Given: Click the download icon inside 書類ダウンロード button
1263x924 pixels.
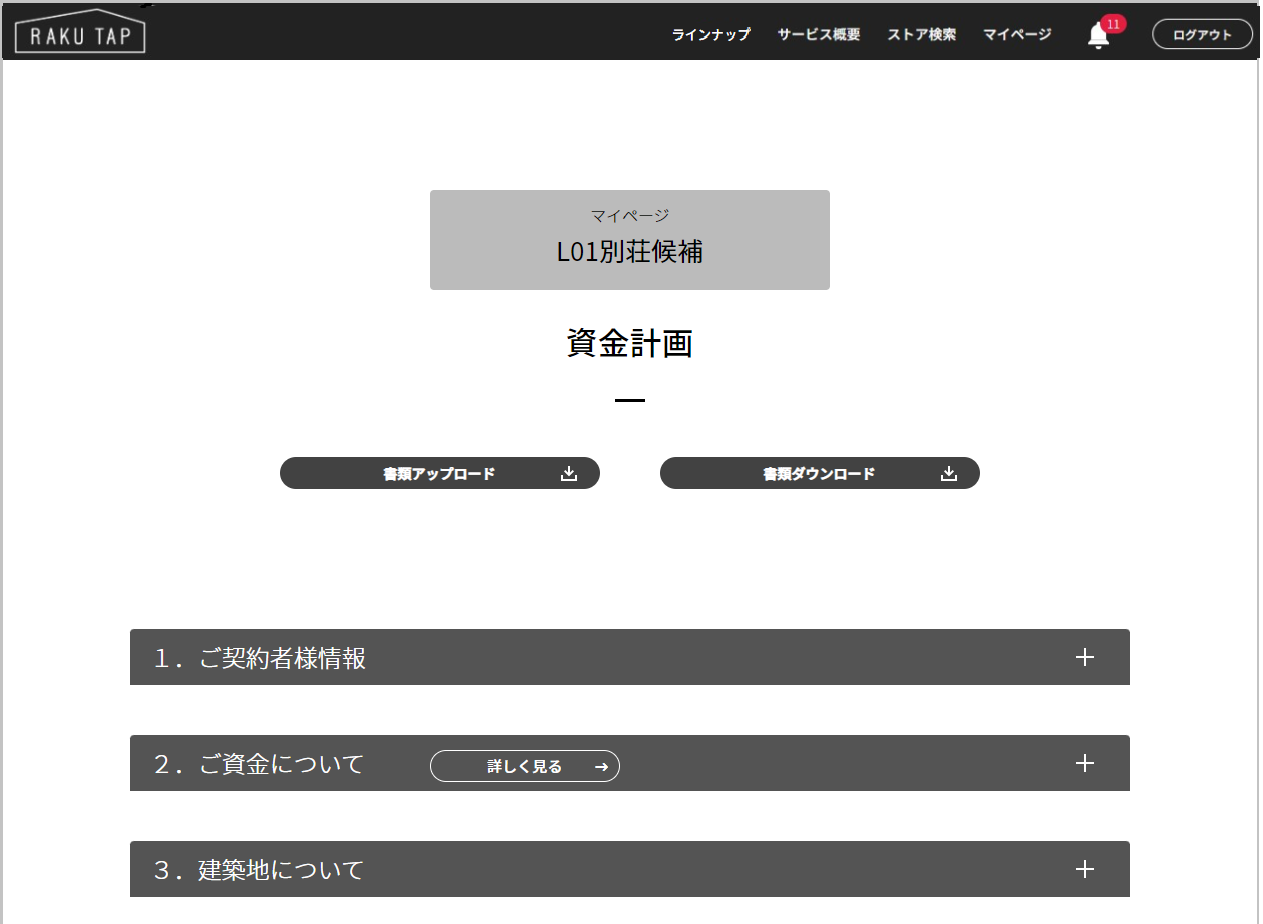Looking at the screenshot, I should [x=949, y=474].
